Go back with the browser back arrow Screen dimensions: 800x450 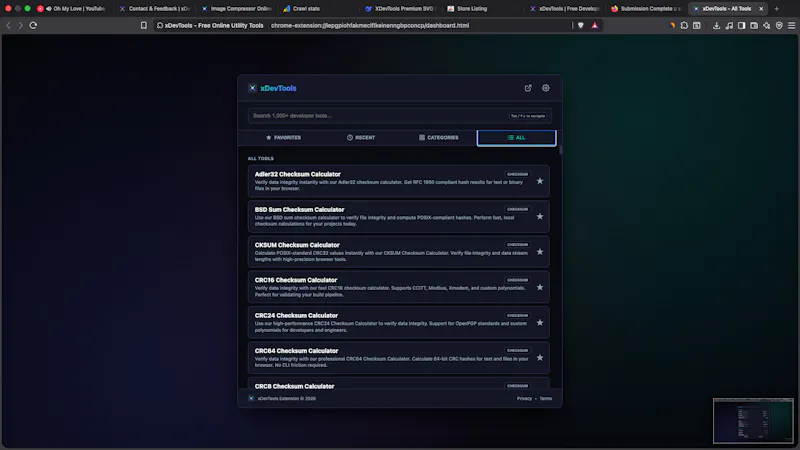(x=8, y=26)
